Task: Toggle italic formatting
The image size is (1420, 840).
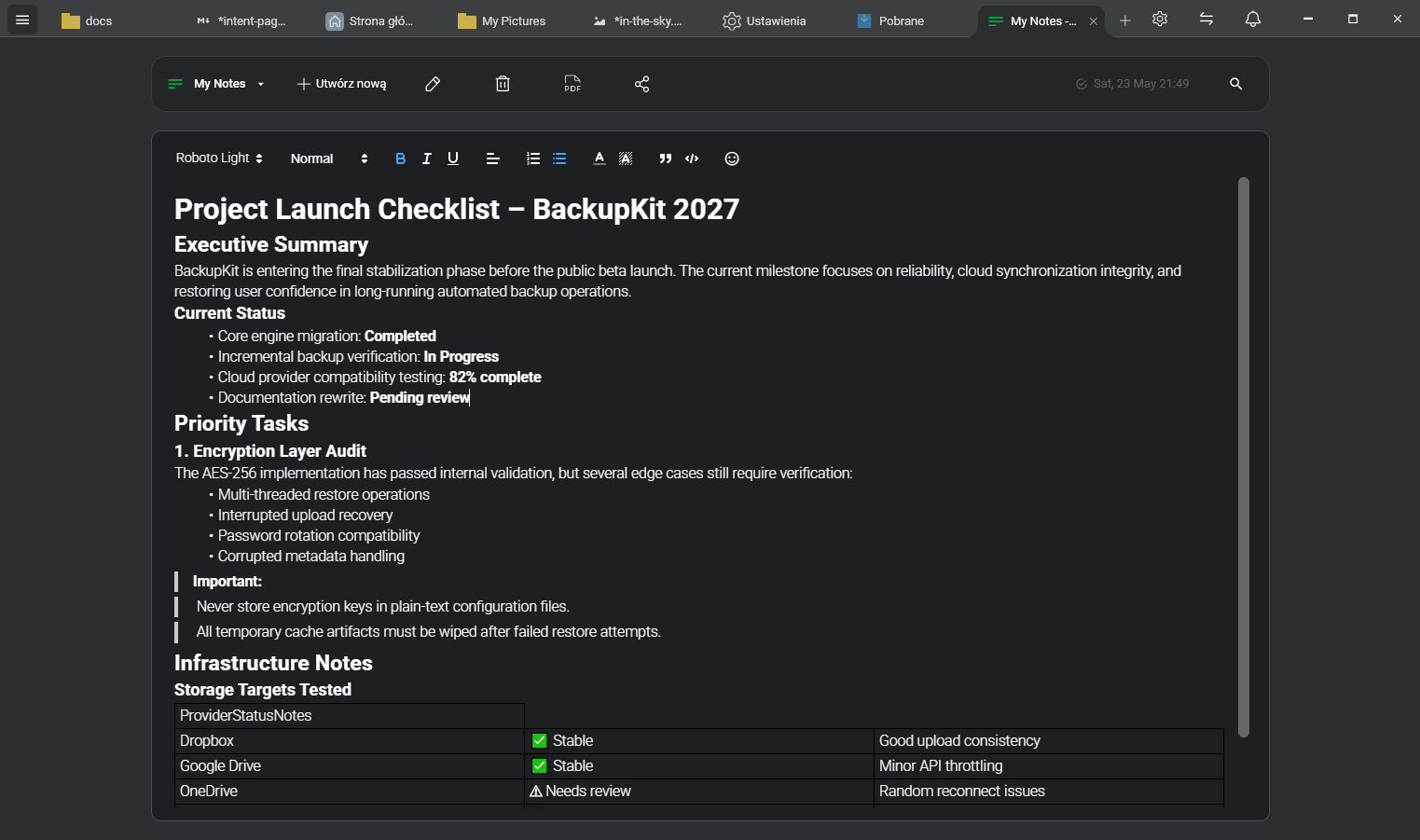Action: coord(427,158)
